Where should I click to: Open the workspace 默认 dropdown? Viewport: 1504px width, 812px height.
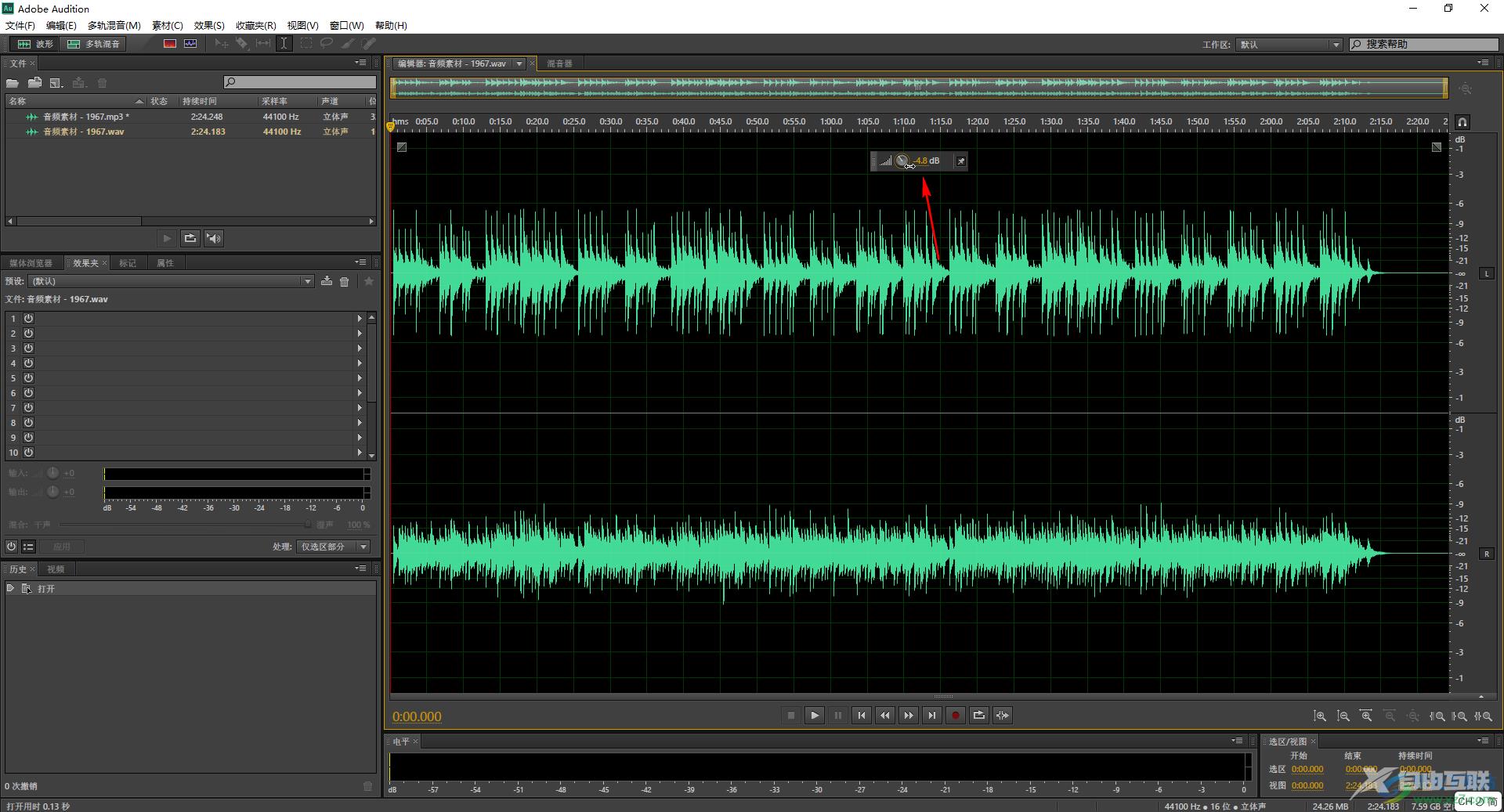pos(1289,45)
